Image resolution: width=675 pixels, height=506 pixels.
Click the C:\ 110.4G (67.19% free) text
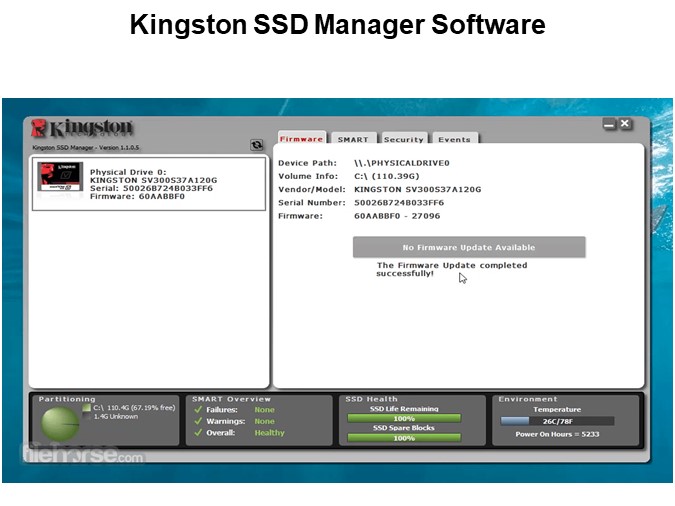[134, 407]
